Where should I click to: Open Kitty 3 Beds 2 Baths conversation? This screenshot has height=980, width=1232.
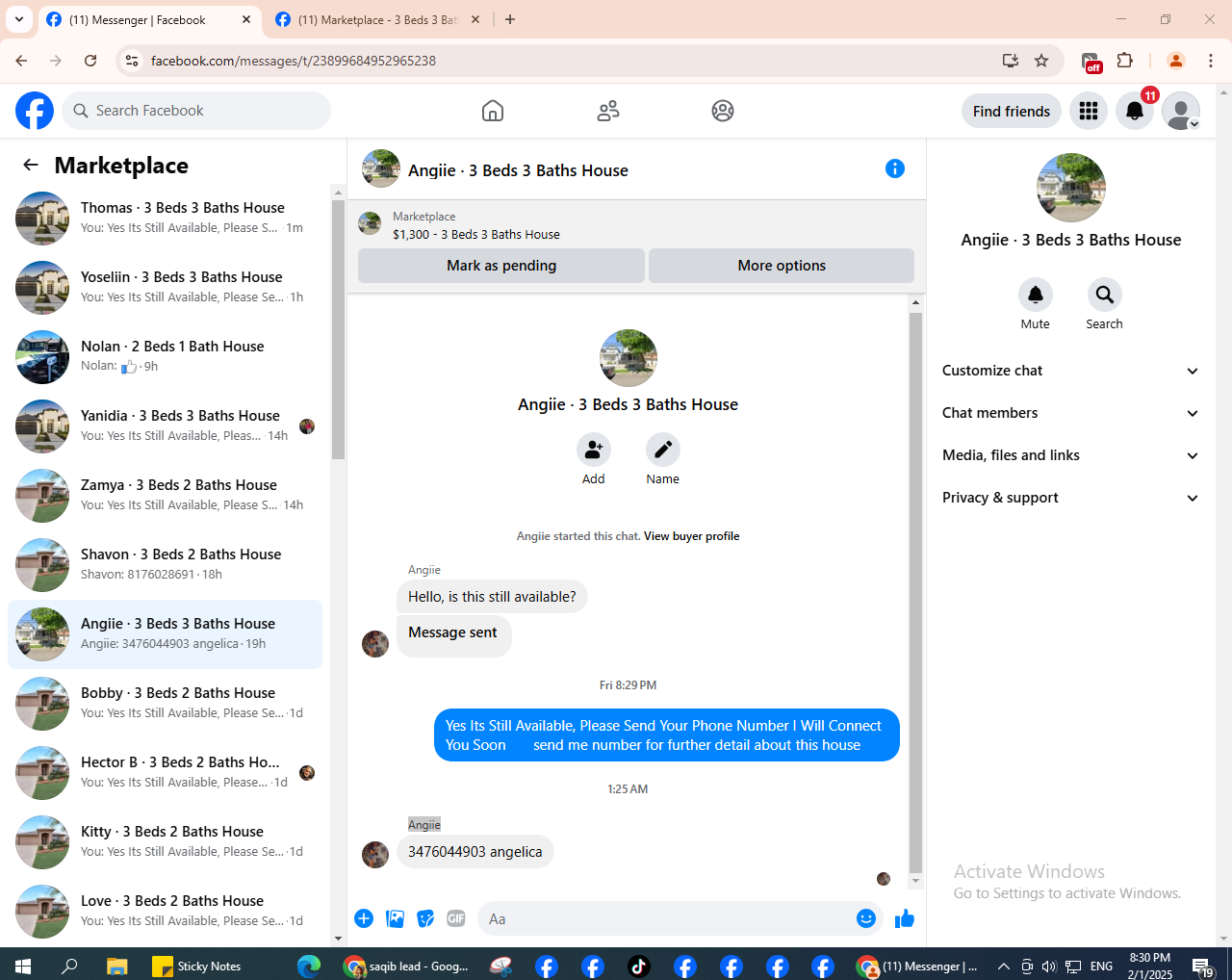[166, 842]
